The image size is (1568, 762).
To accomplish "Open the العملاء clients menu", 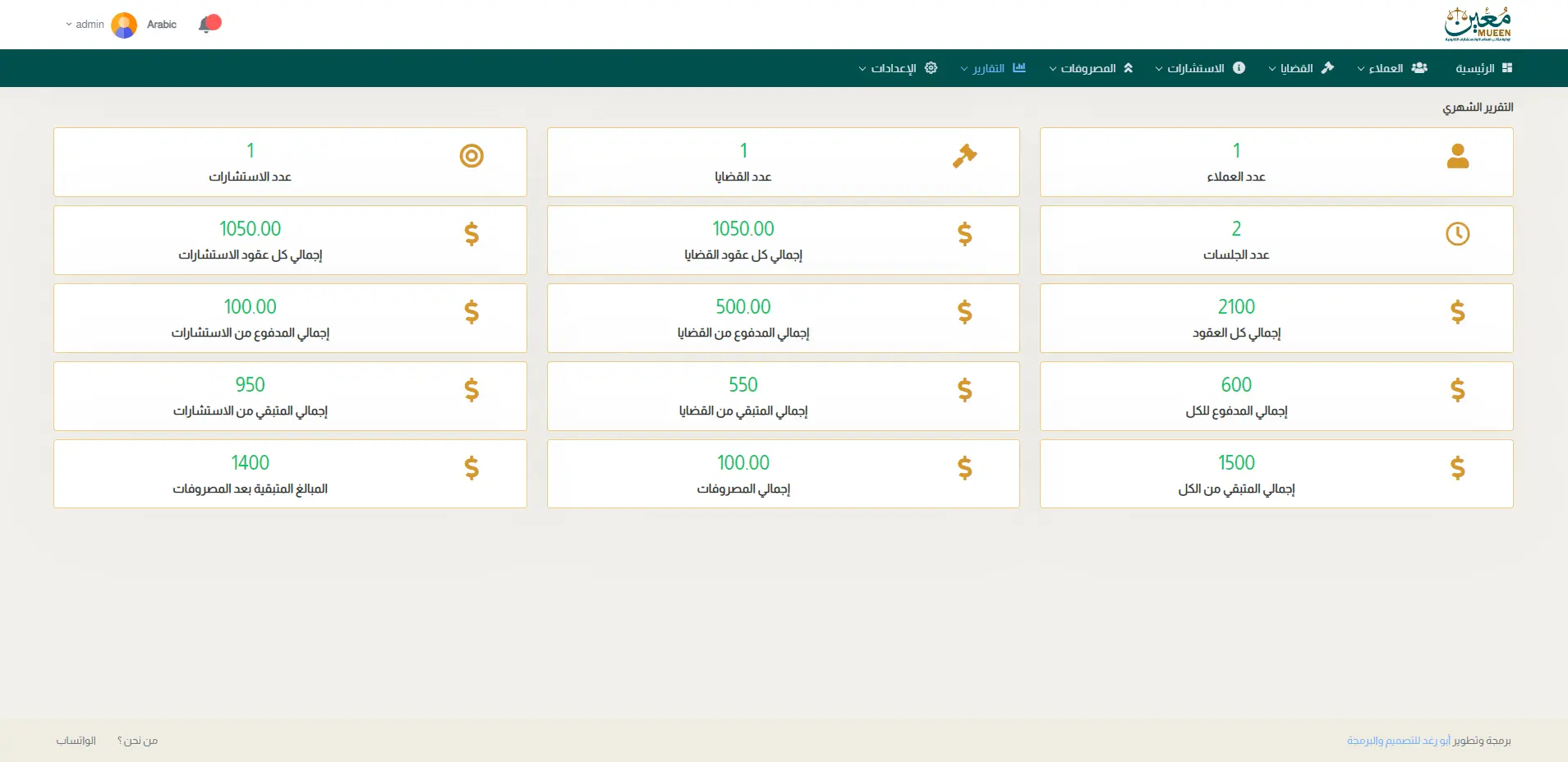I will click(x=1391, y=68).
